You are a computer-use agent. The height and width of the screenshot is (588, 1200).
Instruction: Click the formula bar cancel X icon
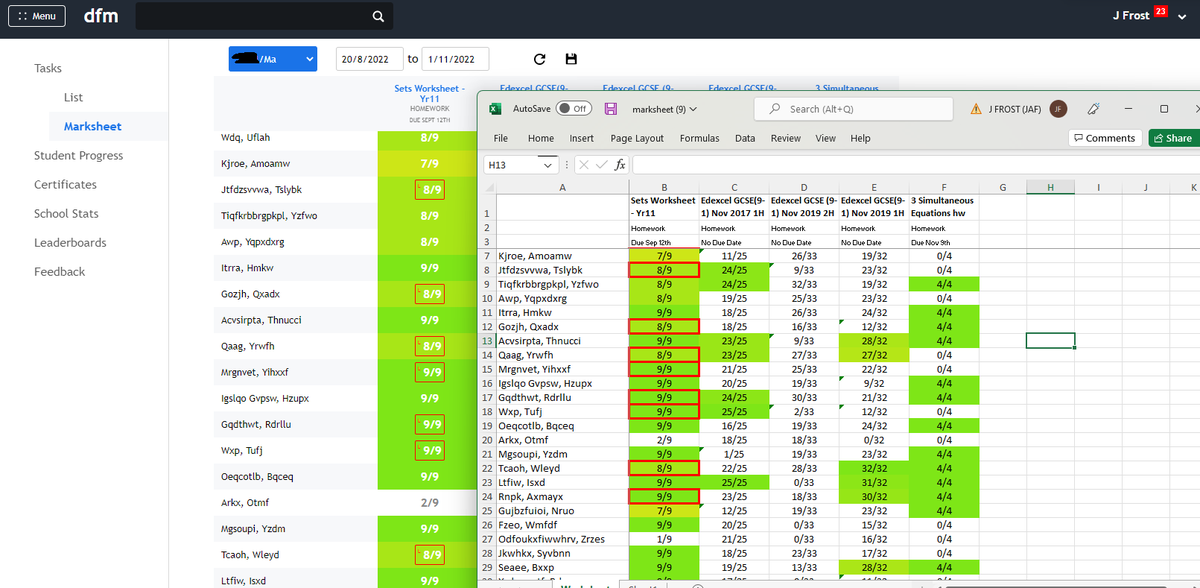click(x=583, y=165)
